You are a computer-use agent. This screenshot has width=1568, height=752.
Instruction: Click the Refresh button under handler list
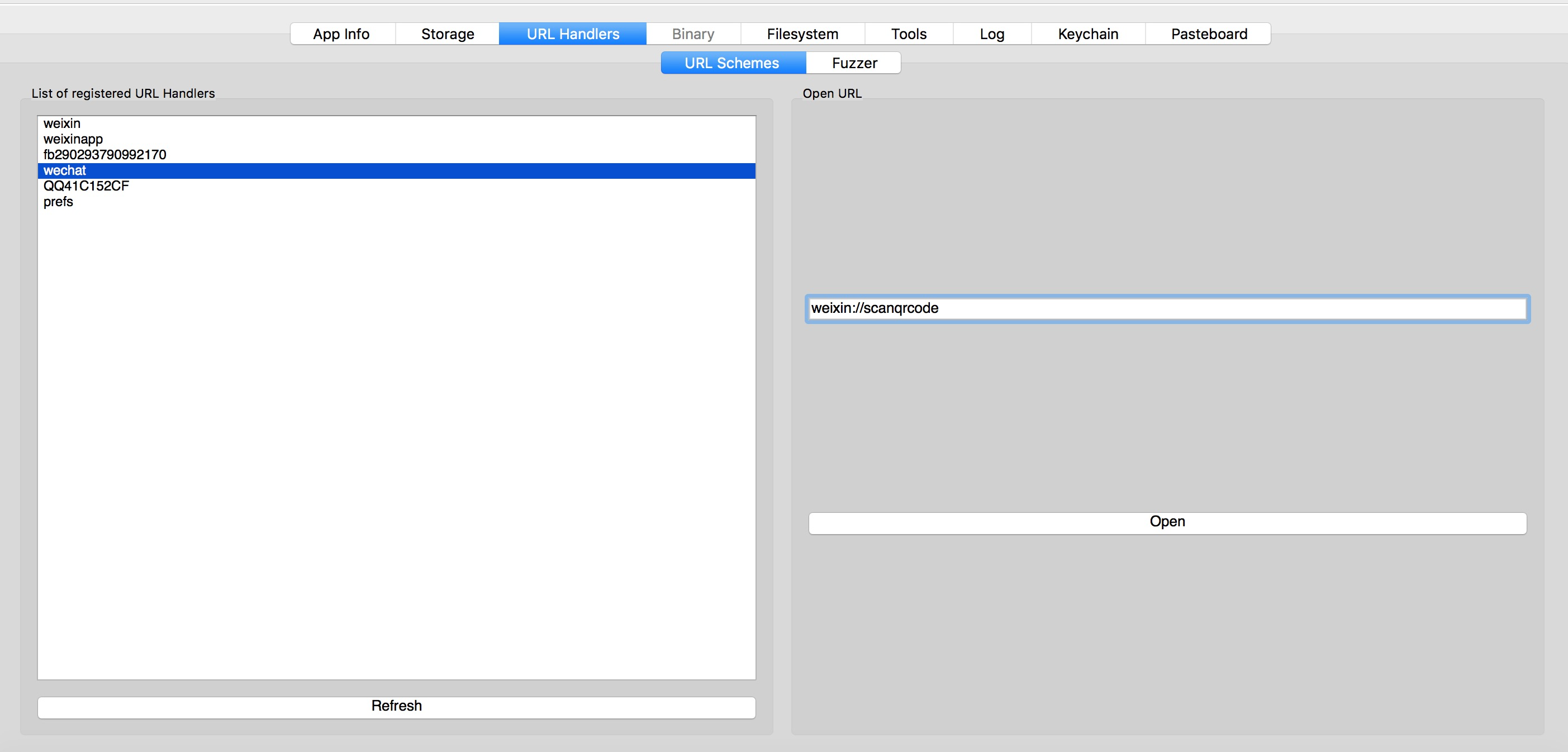pyautogui.click(x=396, y=707)
